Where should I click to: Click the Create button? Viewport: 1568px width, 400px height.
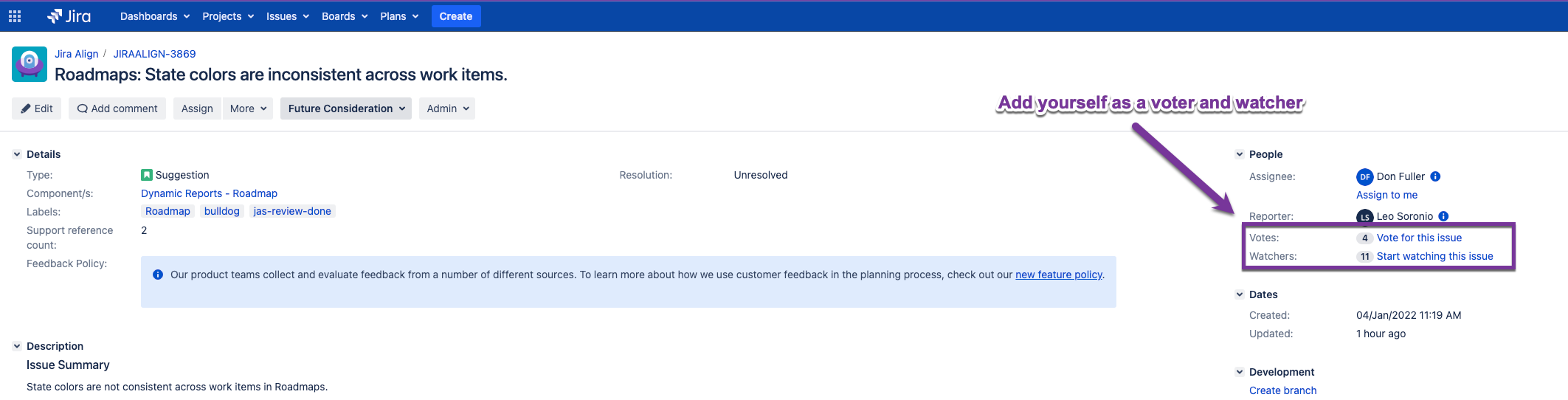[x=456, y=16]
